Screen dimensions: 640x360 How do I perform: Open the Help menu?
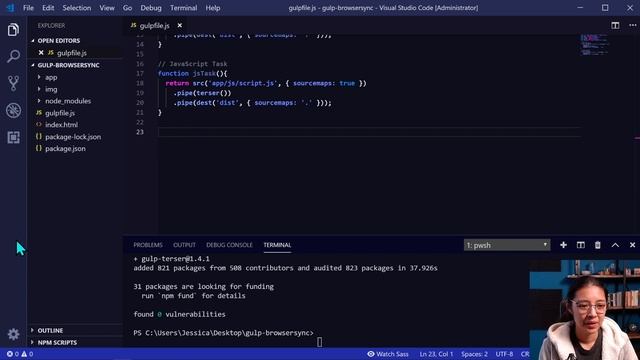click(213, 8)
